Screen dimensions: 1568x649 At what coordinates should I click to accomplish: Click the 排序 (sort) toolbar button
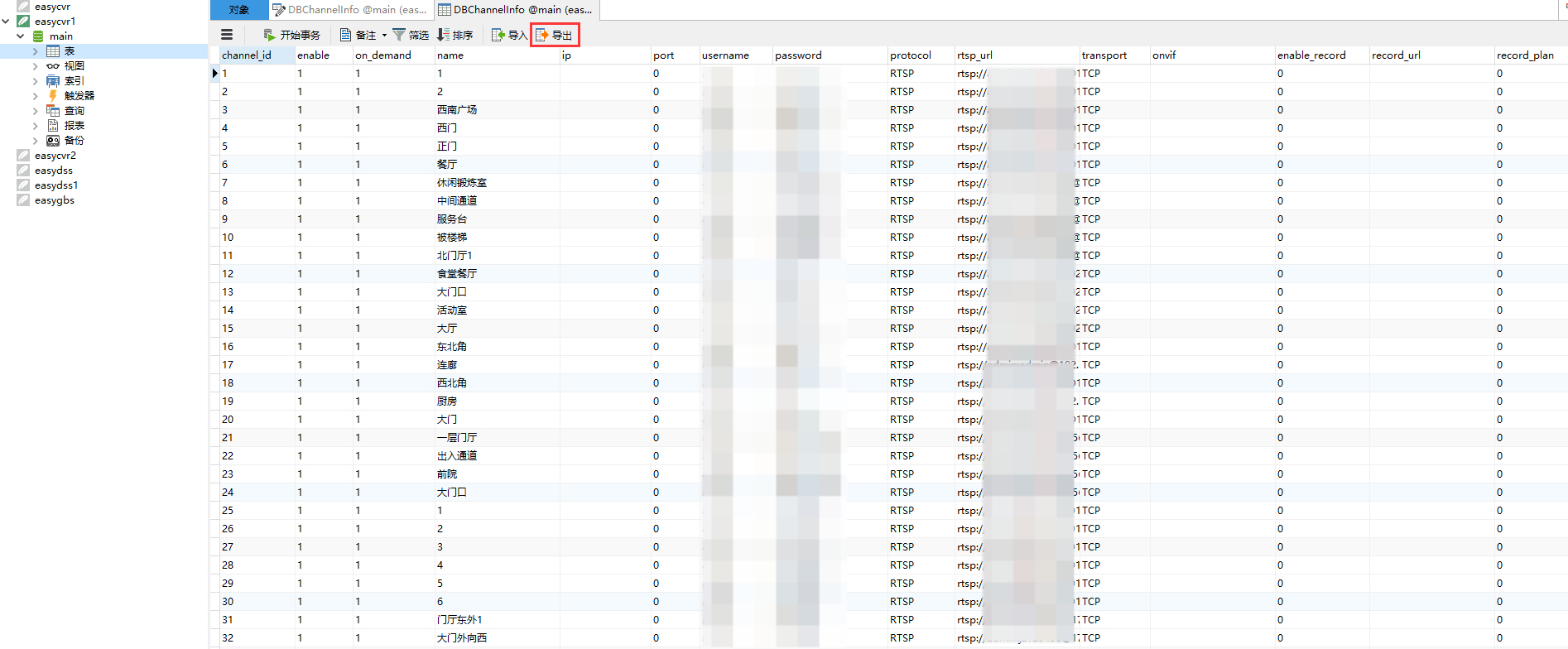pos(455,35)
